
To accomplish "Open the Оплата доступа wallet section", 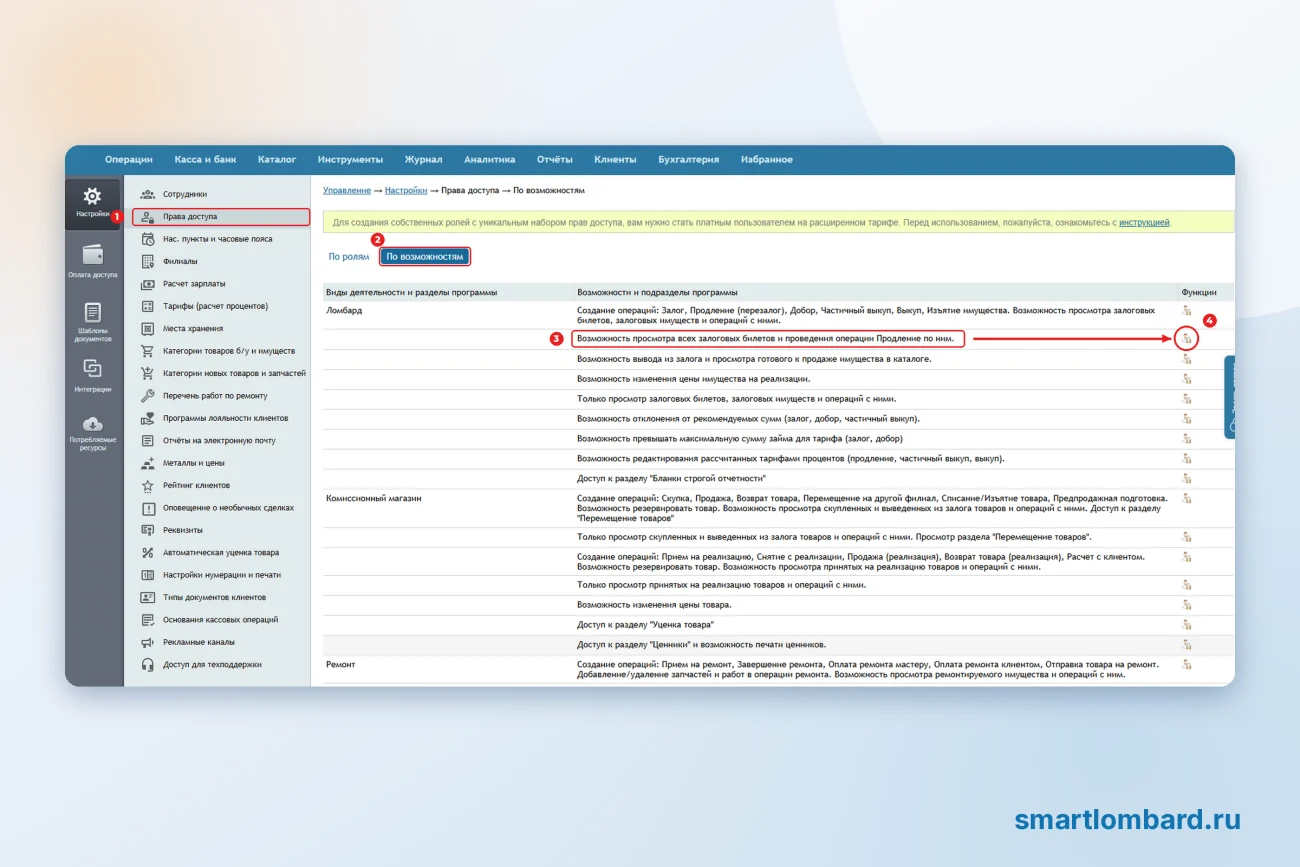I will point(92,260).
